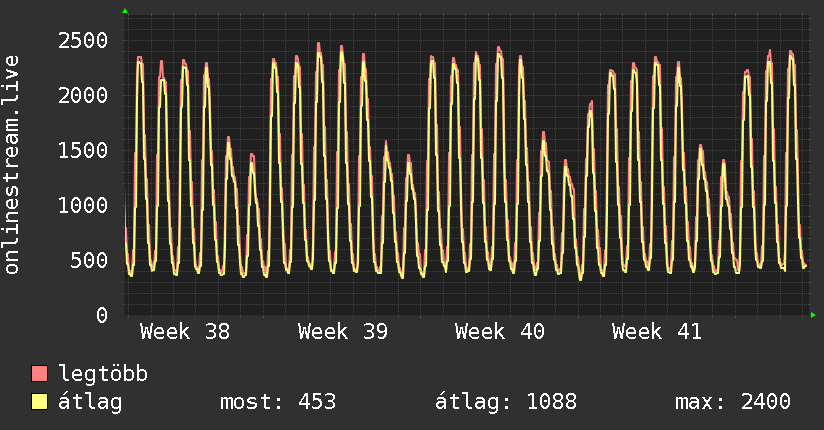The image size is (824, 430).
Task: Select the átlag series legend label
Action: tap(90, 402)
